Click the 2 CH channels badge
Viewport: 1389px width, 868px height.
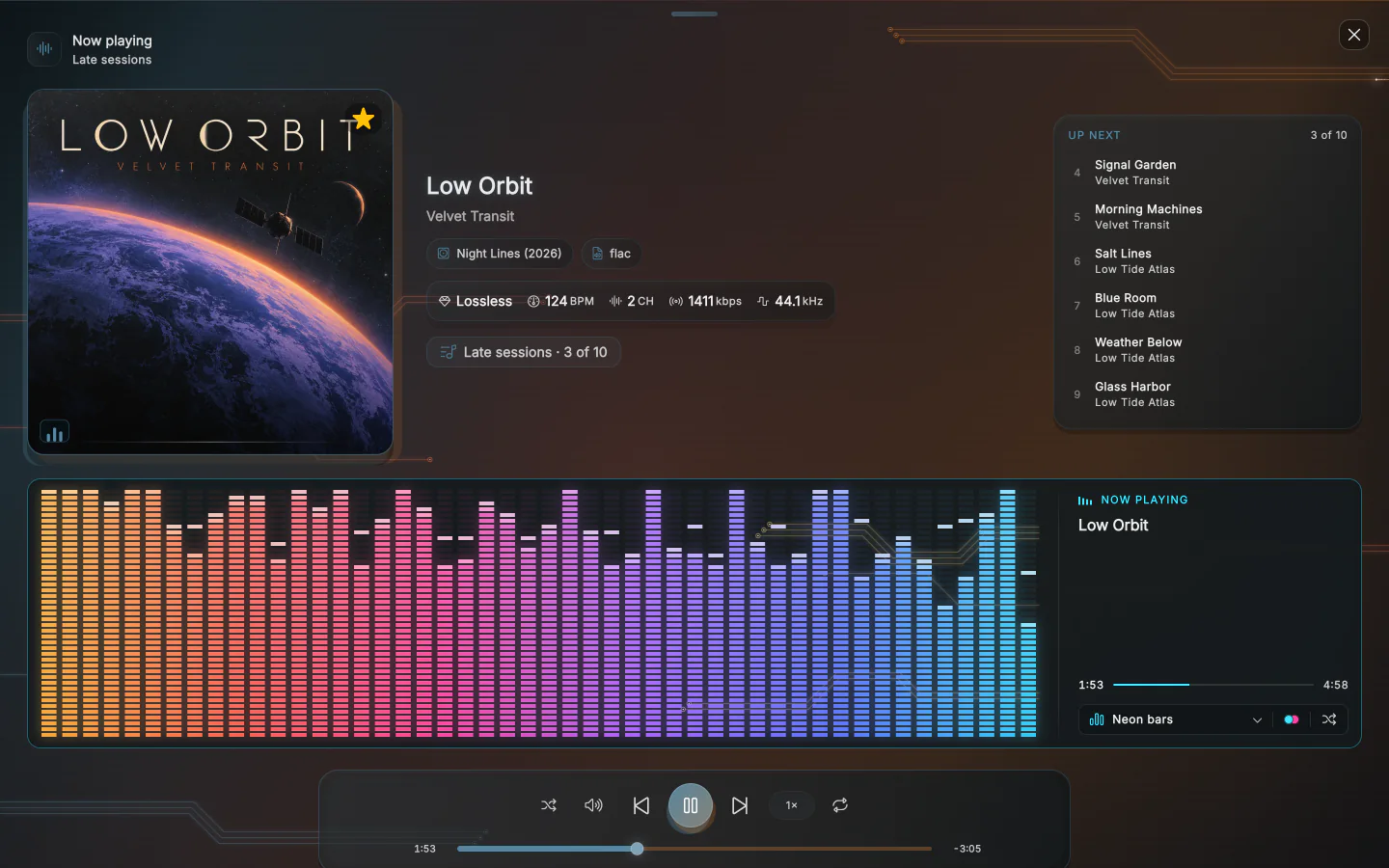pyautogui.click(x=631, y=301)
